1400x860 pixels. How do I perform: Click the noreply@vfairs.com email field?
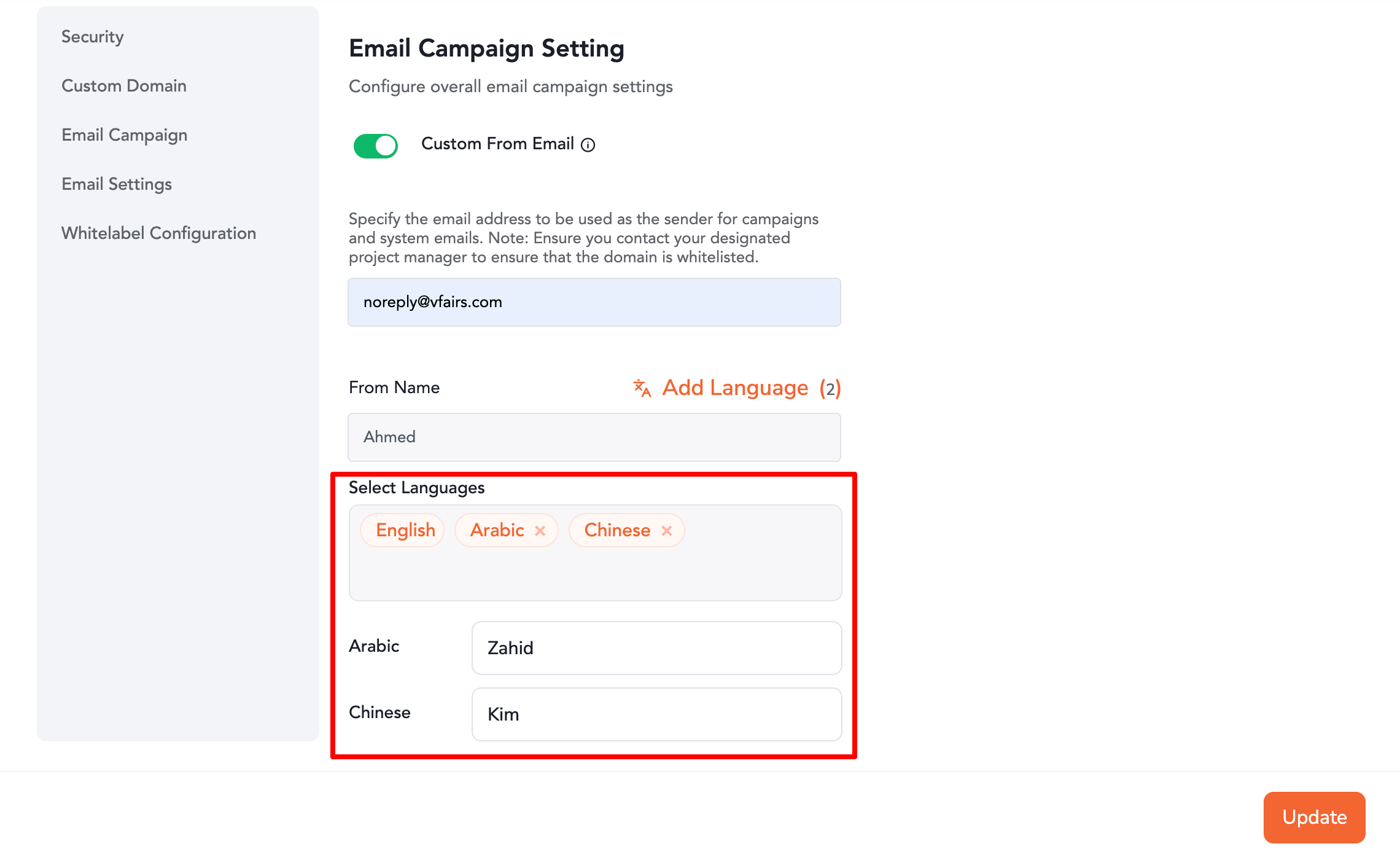(x=594, y=302)
